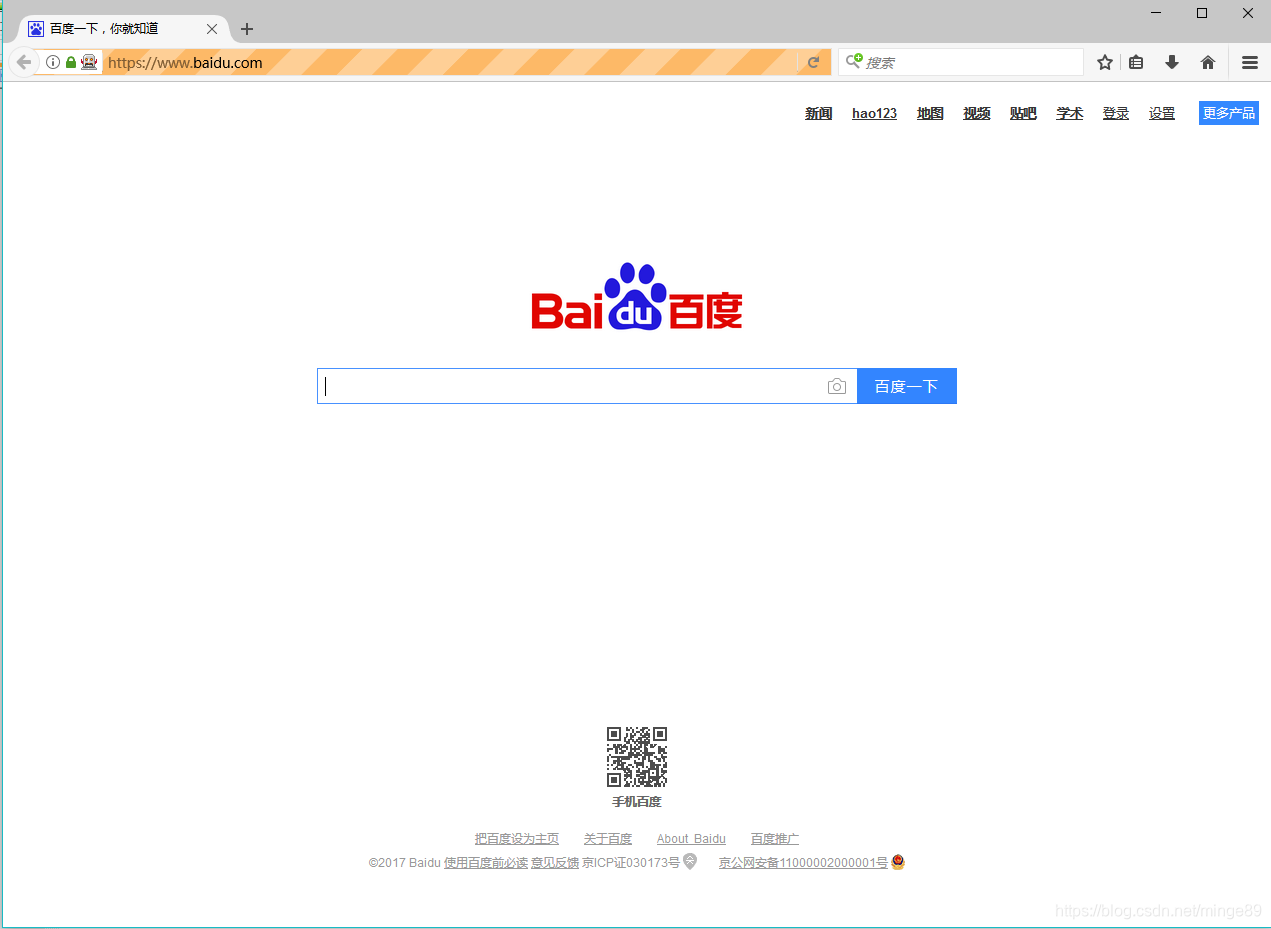Minimize the browser window

[x=1156, y=13]
